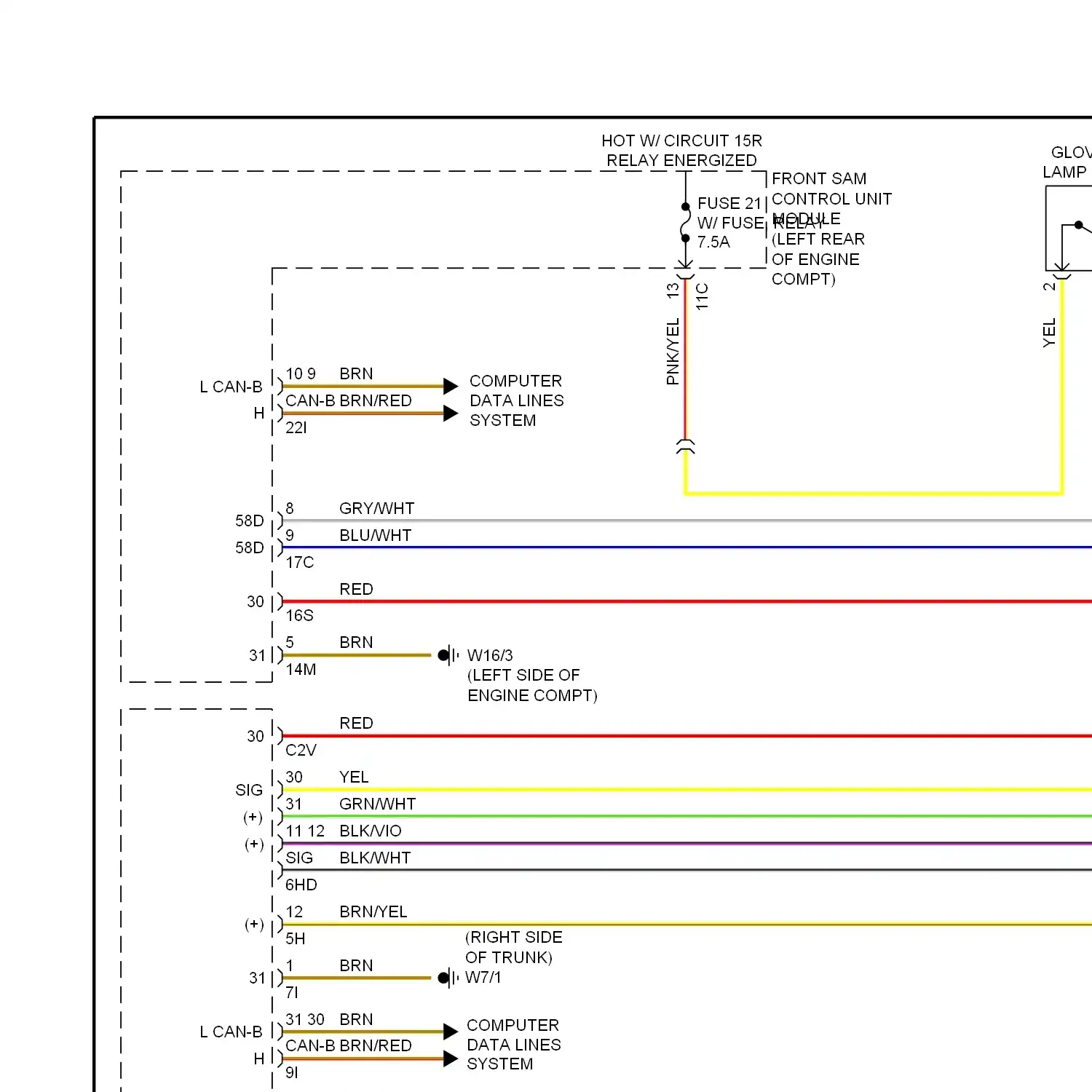Click the RED wire label above C2V
This screenshot has height=1092, width=1092.
pyautogui.click(x=356, y=723)
